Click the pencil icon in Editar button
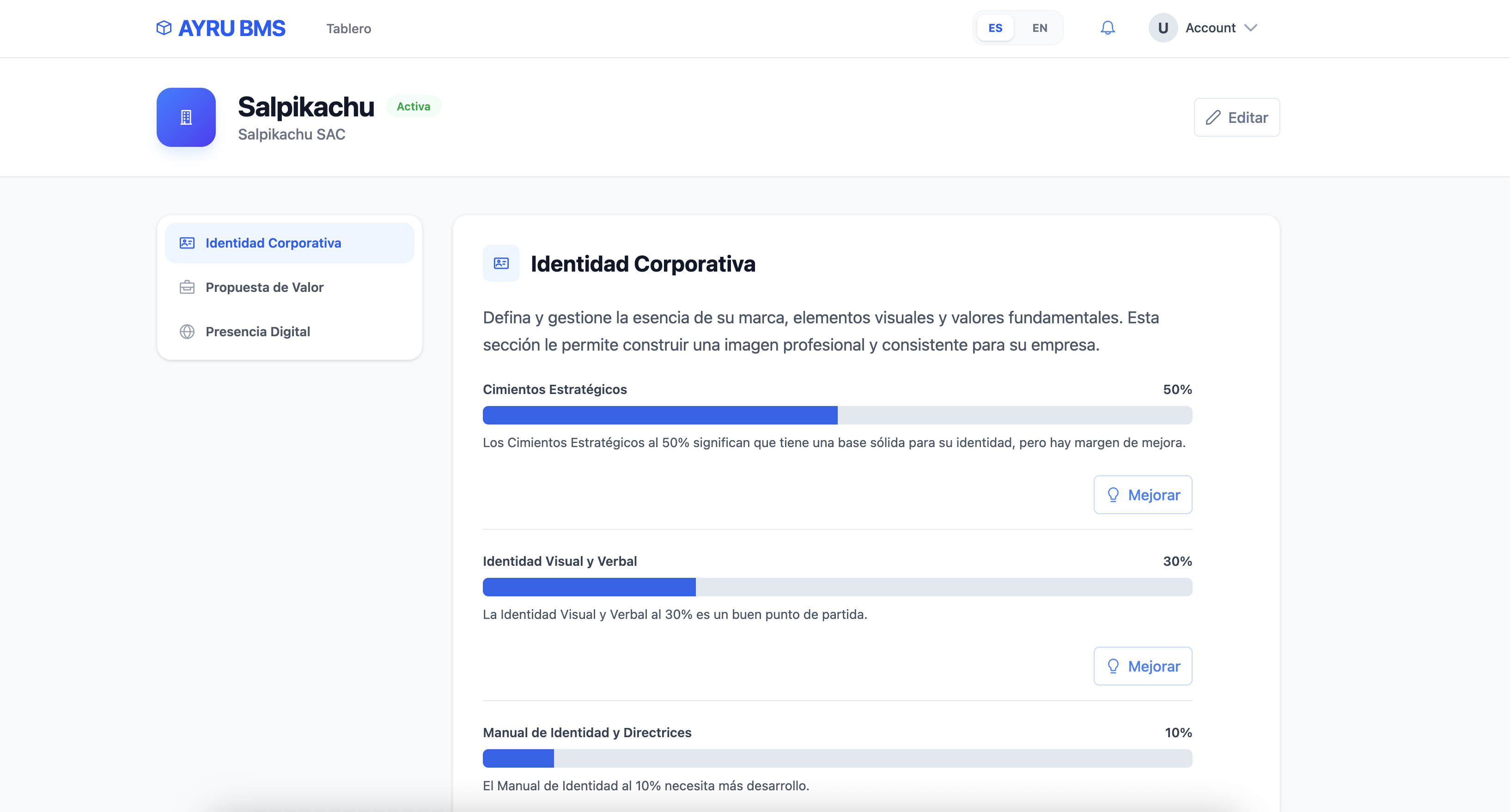Screen dimensions: 1510x812 coord(1213,118)
